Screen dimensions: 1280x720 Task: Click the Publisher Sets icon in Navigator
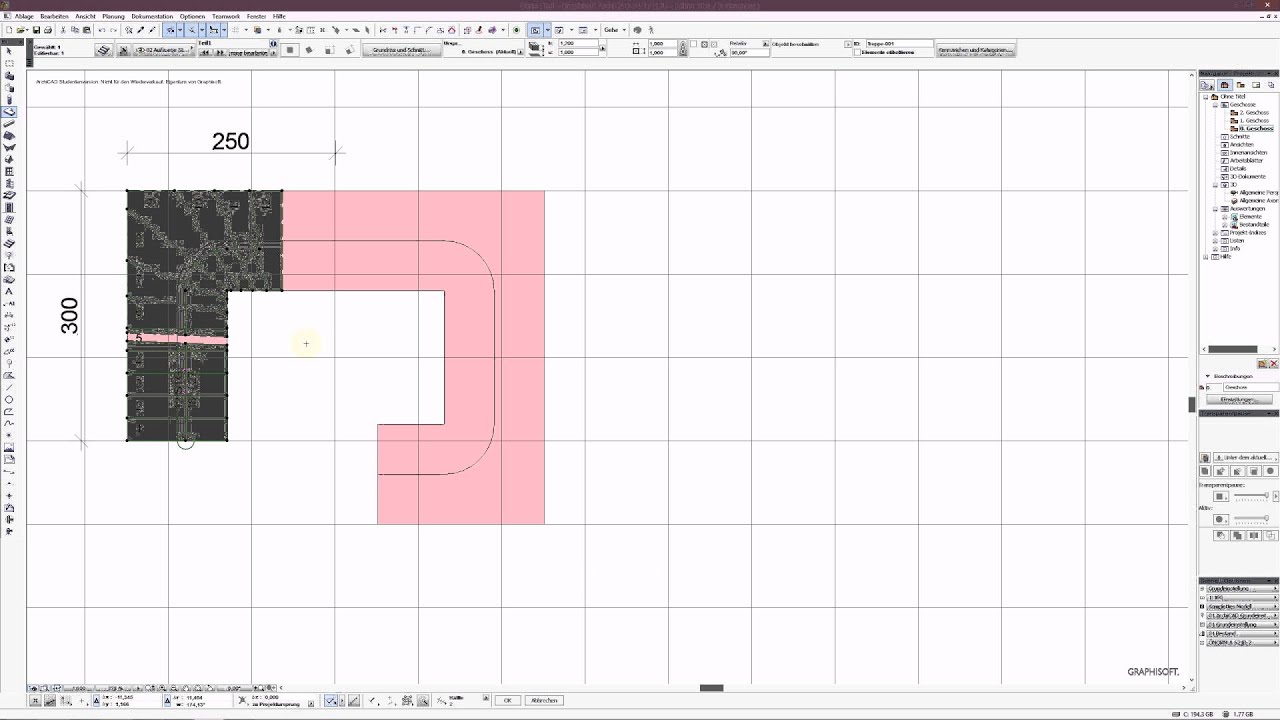pos(1271,85)
